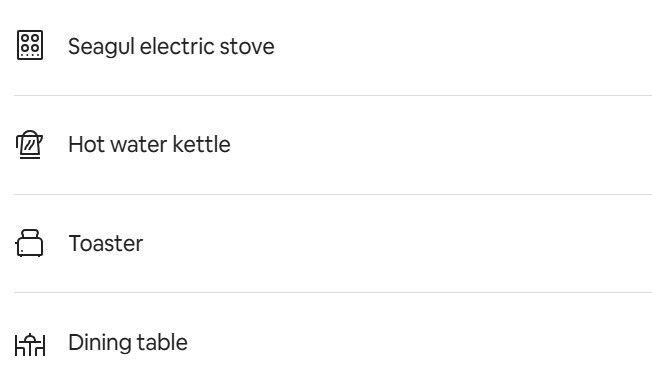652x388 pixels.
Task: Click the toaster icon
Action: tap(29, 243)
